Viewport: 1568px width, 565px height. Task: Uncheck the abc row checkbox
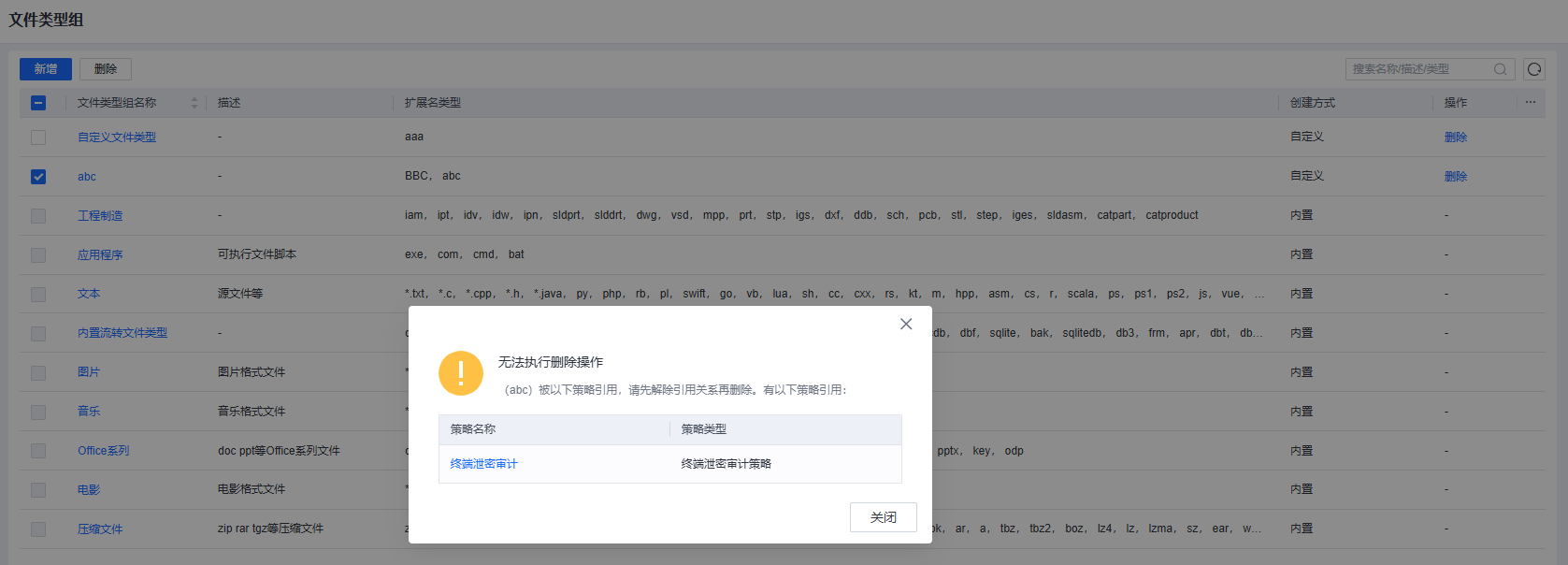(x=38, y=177)
